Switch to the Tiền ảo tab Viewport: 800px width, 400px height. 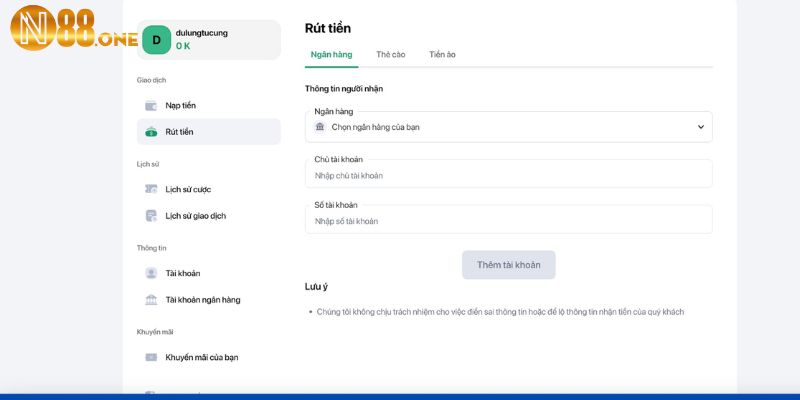click(442, 54)
